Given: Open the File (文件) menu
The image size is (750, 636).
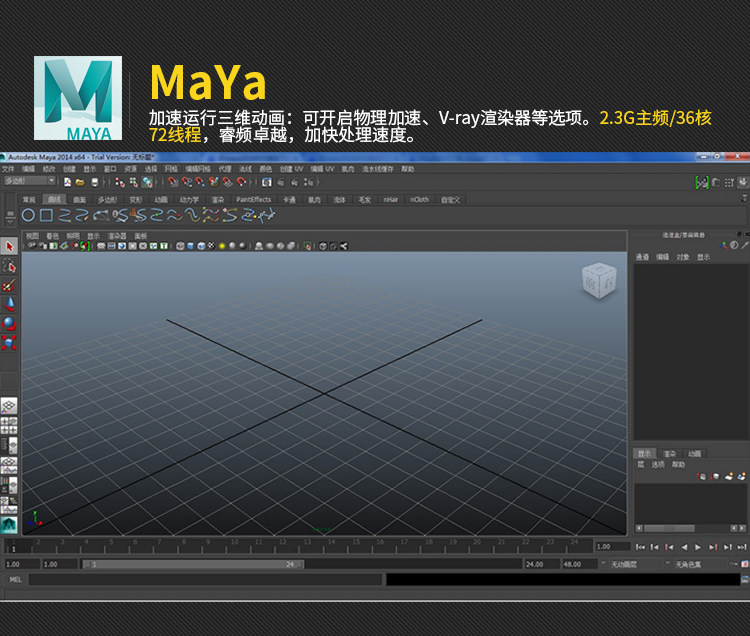Looking at the screenshot, I should 8,169.
